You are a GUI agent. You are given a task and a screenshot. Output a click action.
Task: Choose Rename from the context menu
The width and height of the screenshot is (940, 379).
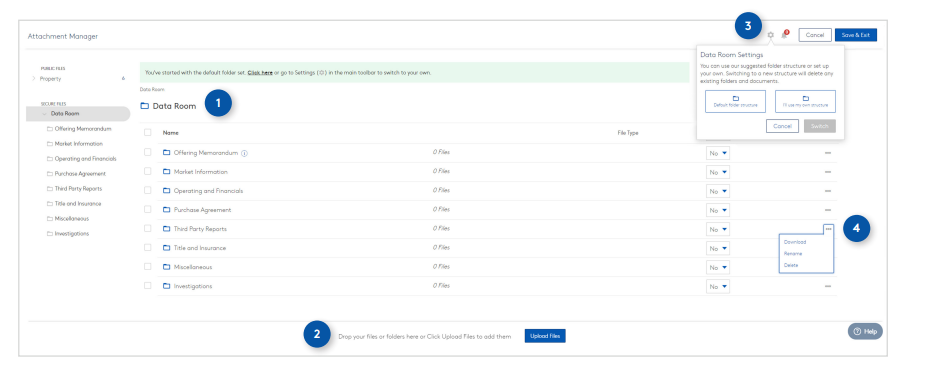click(793, 254)
